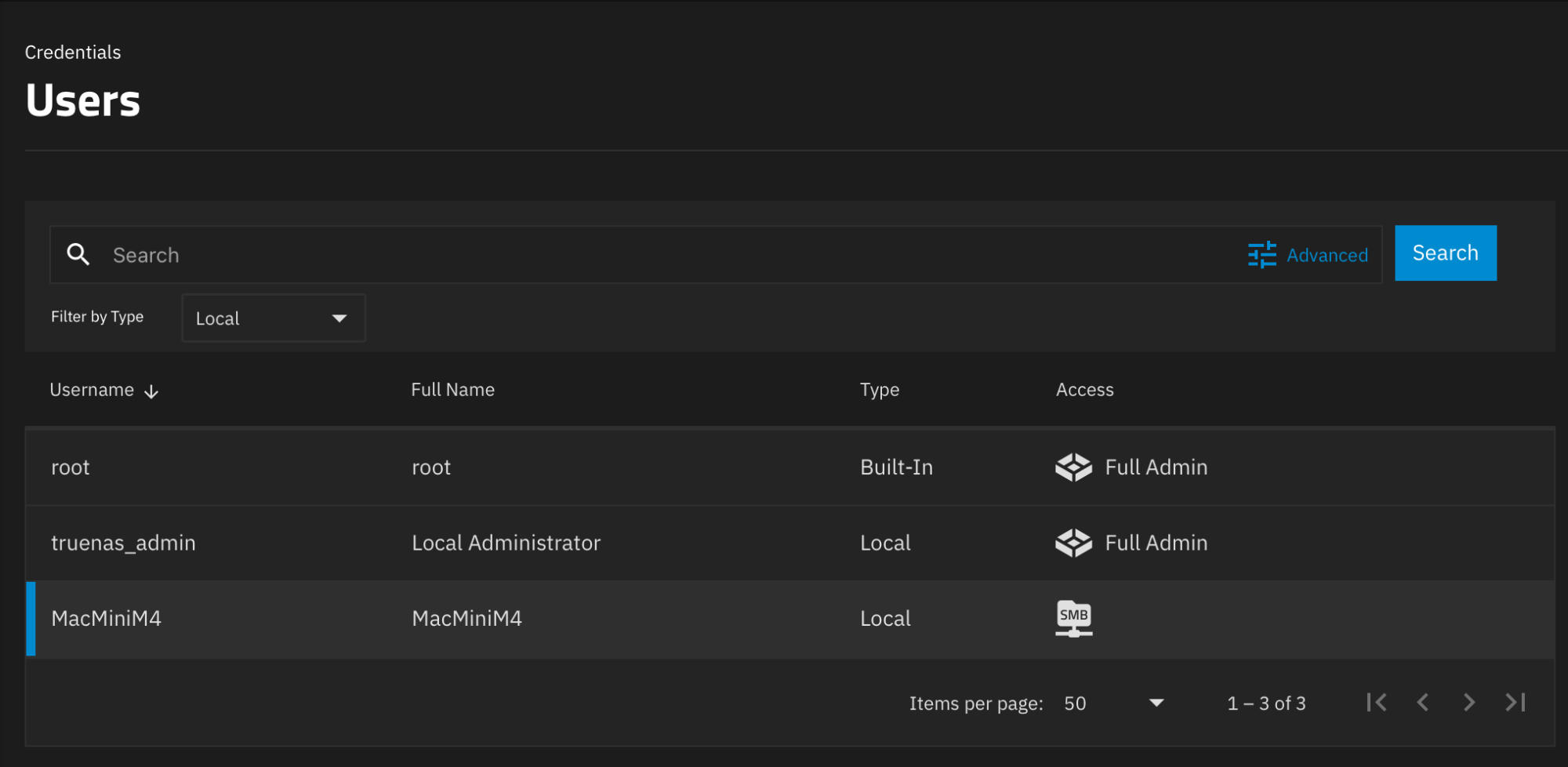This screenshot has height=767, width=1568.
Task: Go to the first page of results
Action: [x=1376, y=703]
